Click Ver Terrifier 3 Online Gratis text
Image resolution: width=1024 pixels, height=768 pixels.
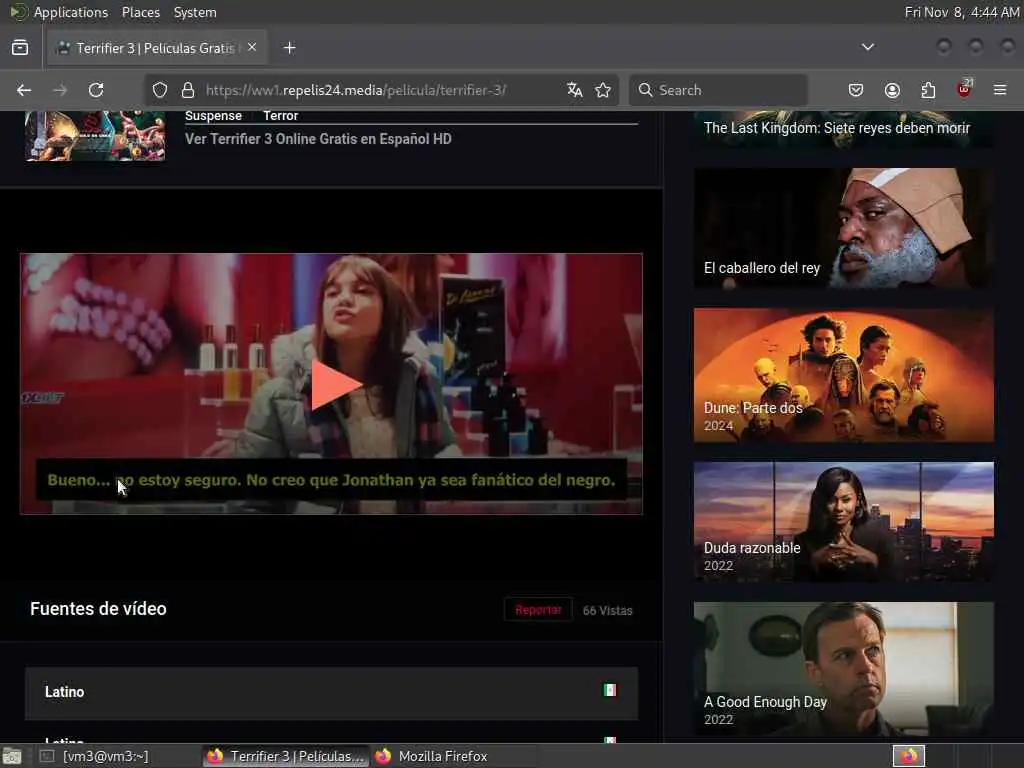318,139
